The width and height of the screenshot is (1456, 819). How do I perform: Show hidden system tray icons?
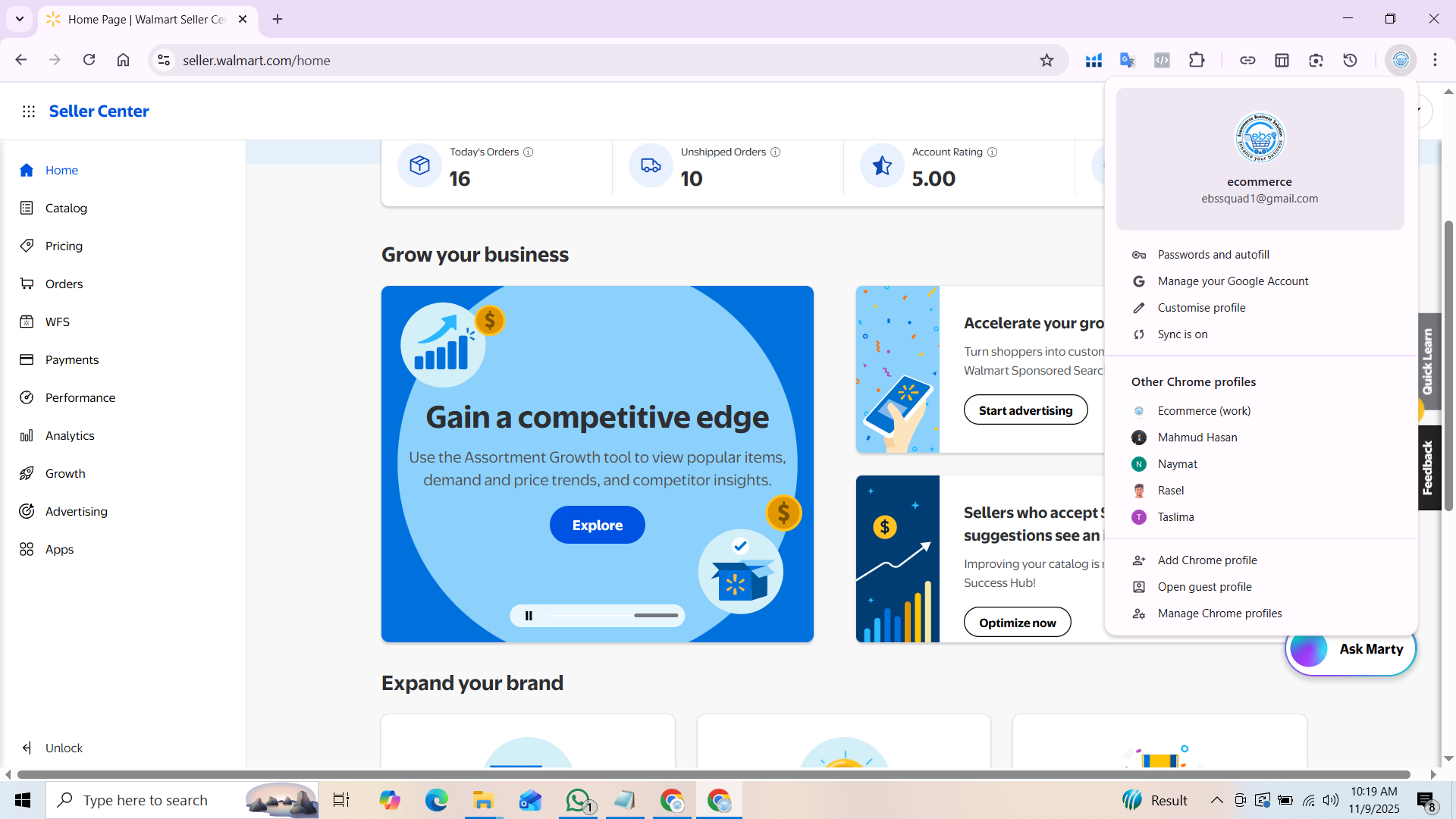pos(1216,801)
